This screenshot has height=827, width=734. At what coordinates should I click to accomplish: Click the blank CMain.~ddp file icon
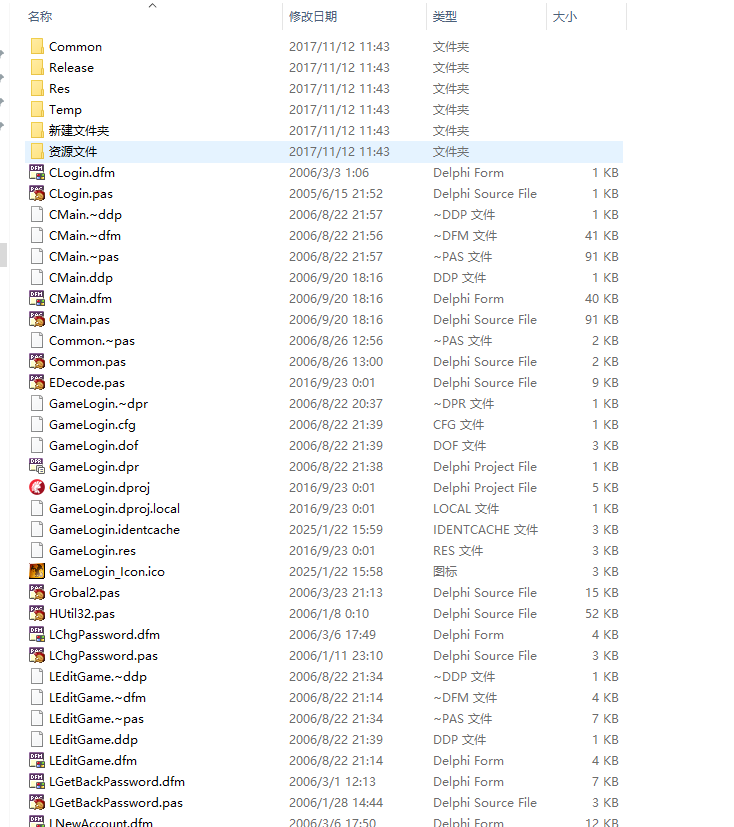click(37, 214)
